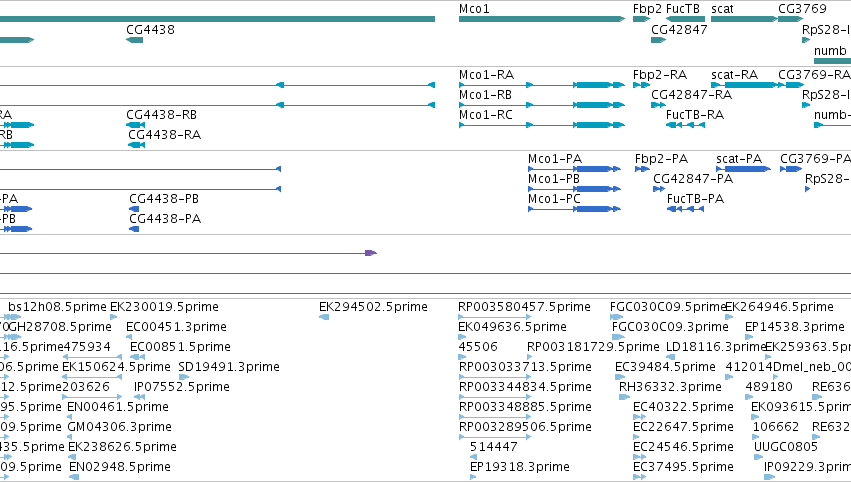Screen dimensions: 851x482
Task: Open EST EK049636.5prime
Action: coord(462,337)
